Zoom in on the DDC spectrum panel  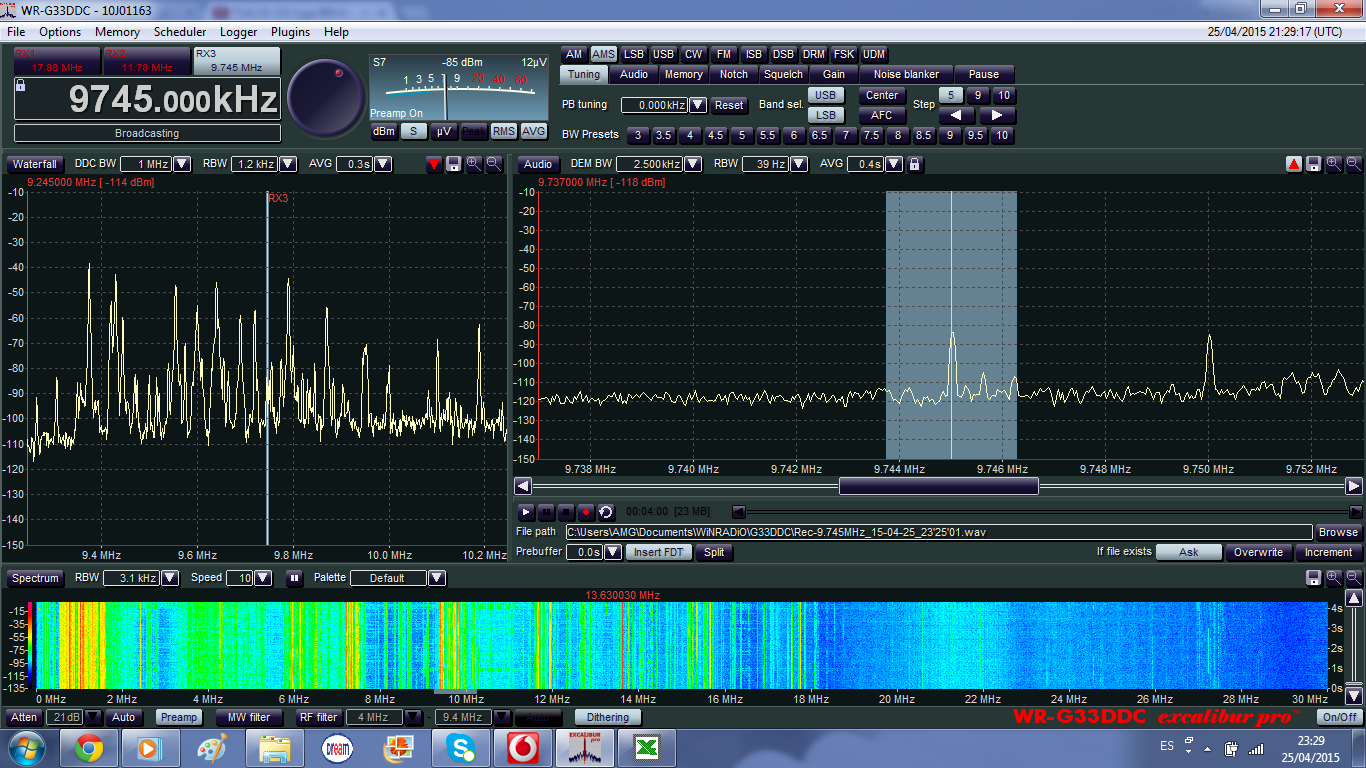point(473,164)
